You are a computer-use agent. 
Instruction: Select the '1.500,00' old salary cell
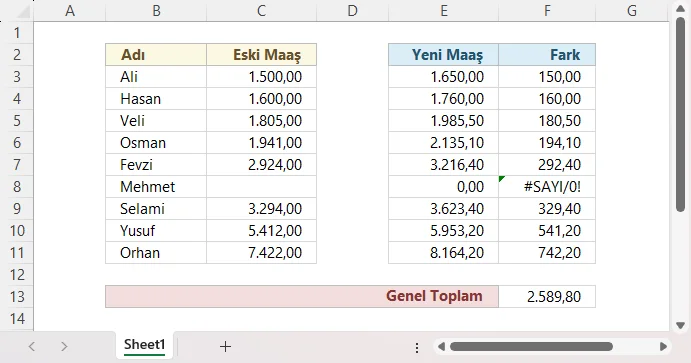(x=261, y=77)
